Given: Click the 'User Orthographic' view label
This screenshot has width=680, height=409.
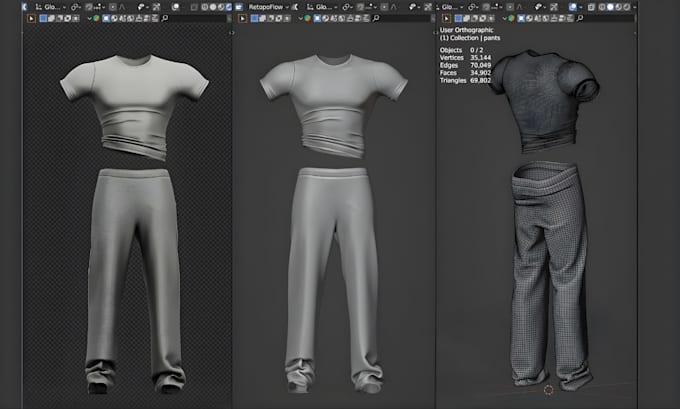Looking at the screenshot, I should coord(466,30).
